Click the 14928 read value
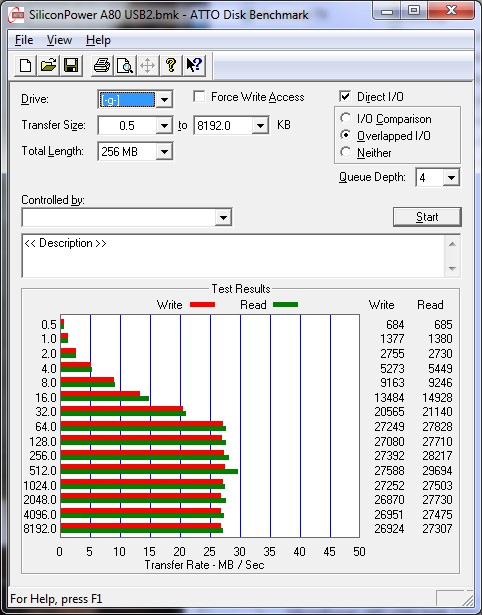Screen dimensions: 482x615 pyautogui.click(x=437, y=397)
